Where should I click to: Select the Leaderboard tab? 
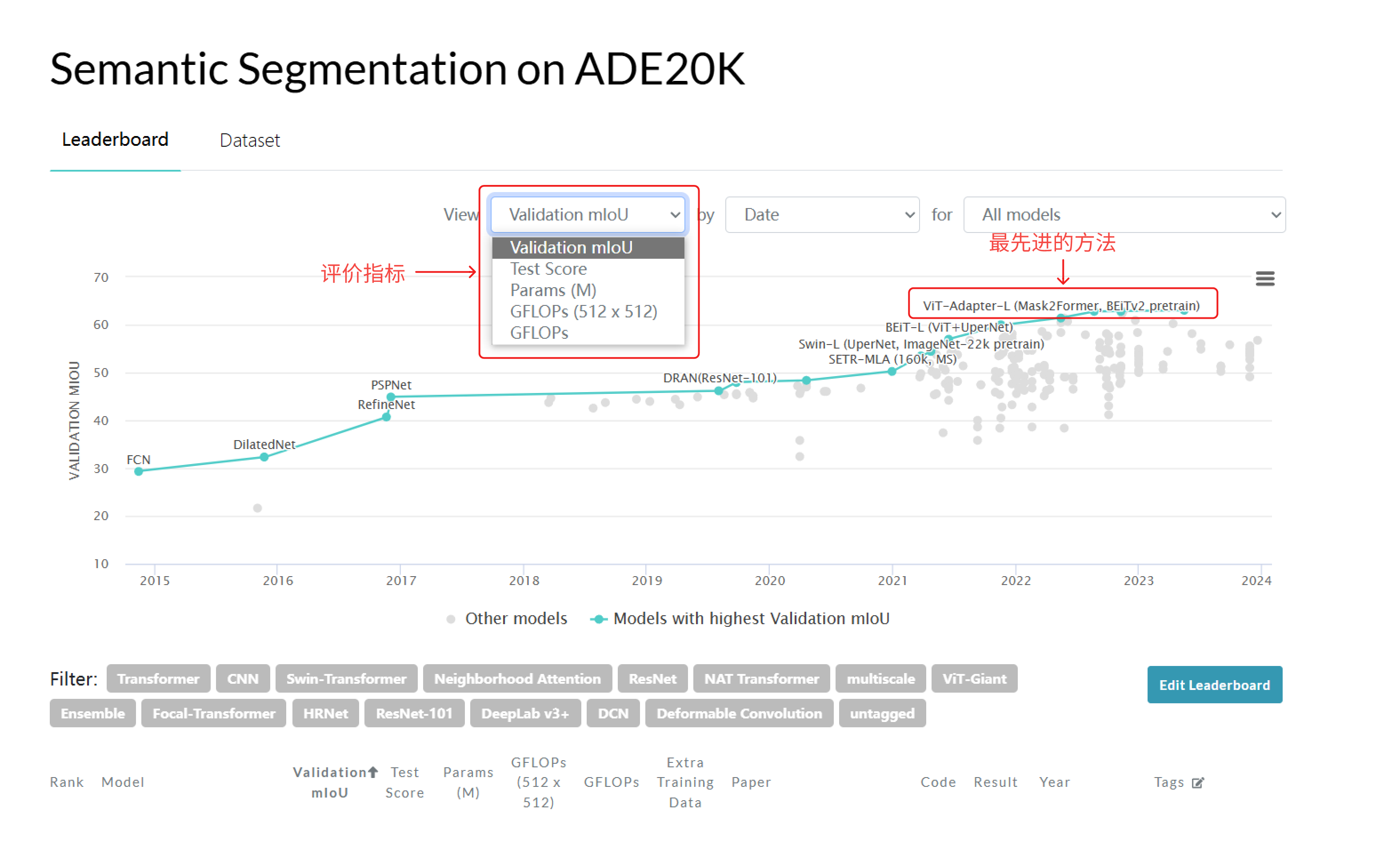point(115,140)
